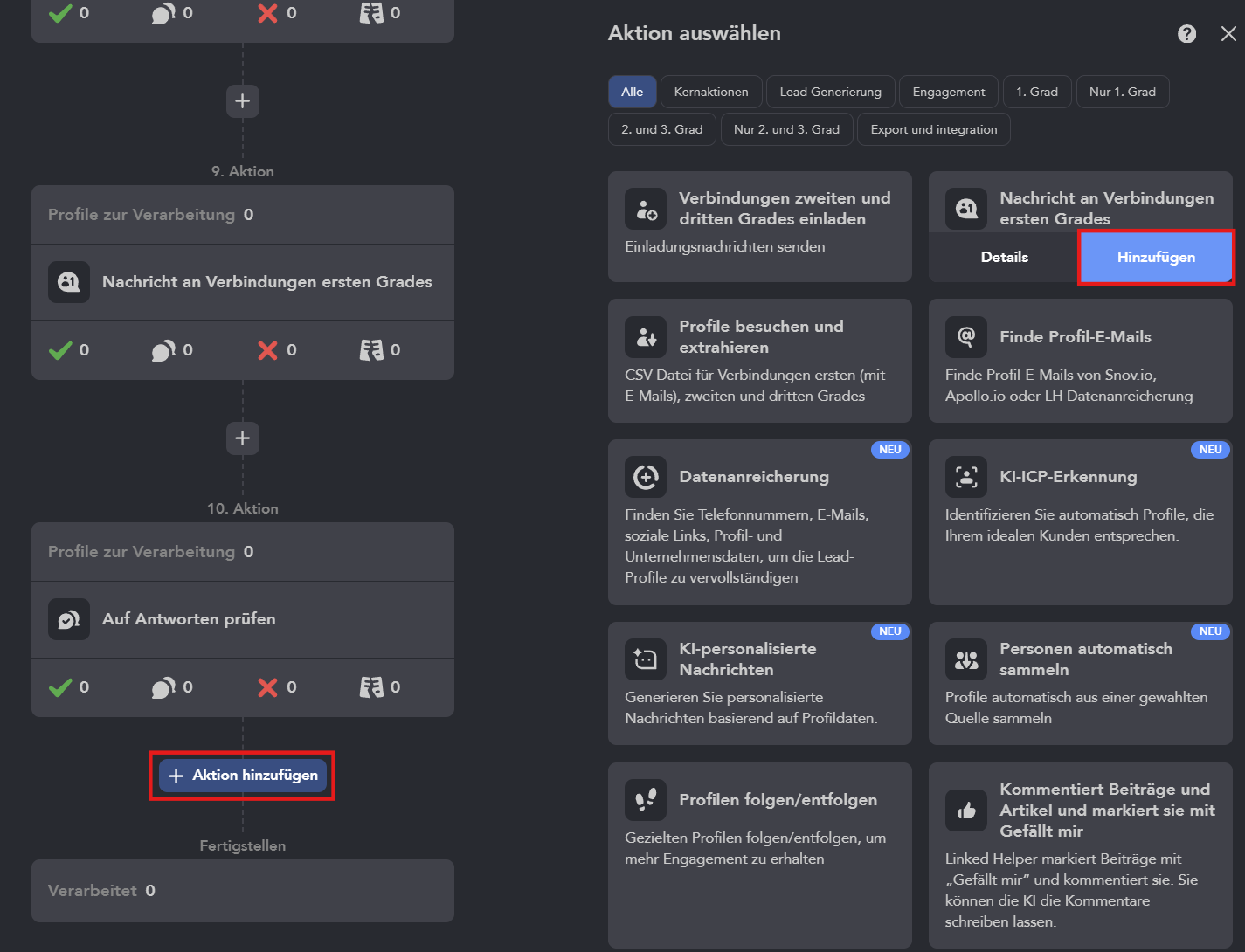Click the Finde Profil-E-Mails @ icon
The image size is (1245, 952).
(x=966, y=337)
